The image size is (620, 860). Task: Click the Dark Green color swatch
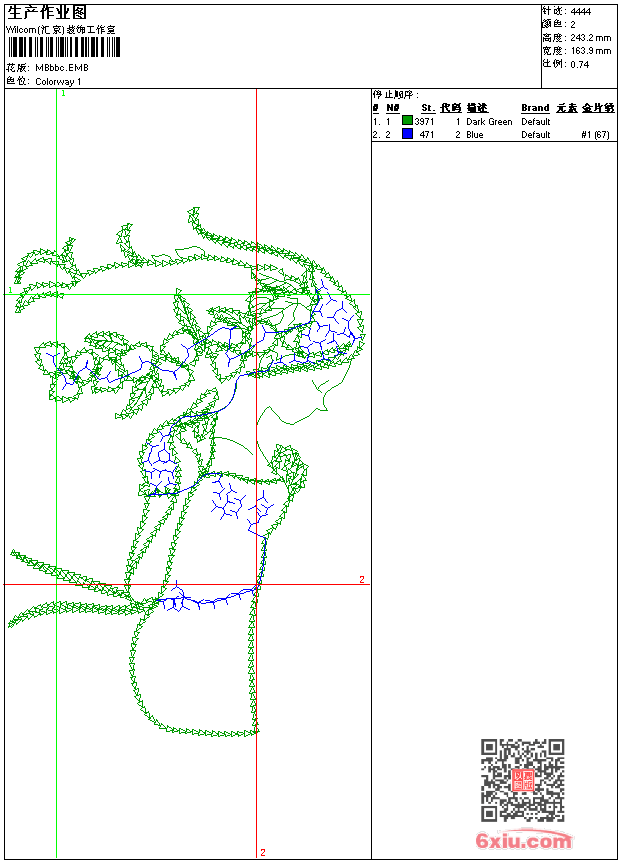(x=407, y=121)
